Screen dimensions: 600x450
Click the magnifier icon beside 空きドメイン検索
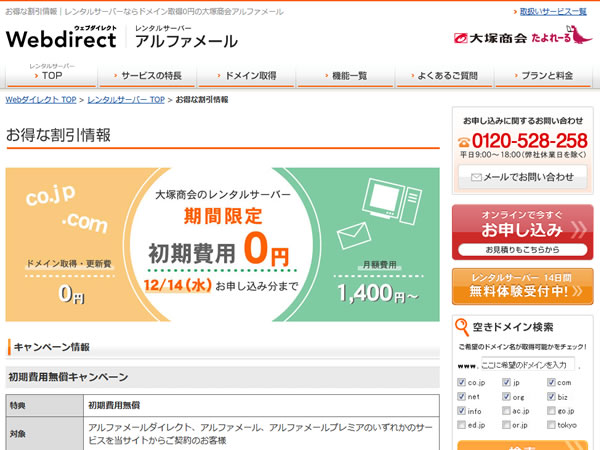point(462,327)
